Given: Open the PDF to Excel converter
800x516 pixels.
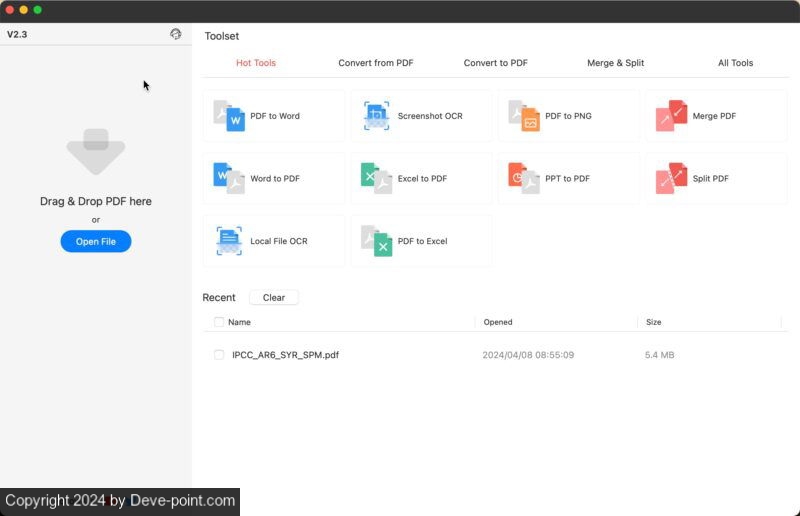Looking at the screenshot, I should (x=421, y=241).
